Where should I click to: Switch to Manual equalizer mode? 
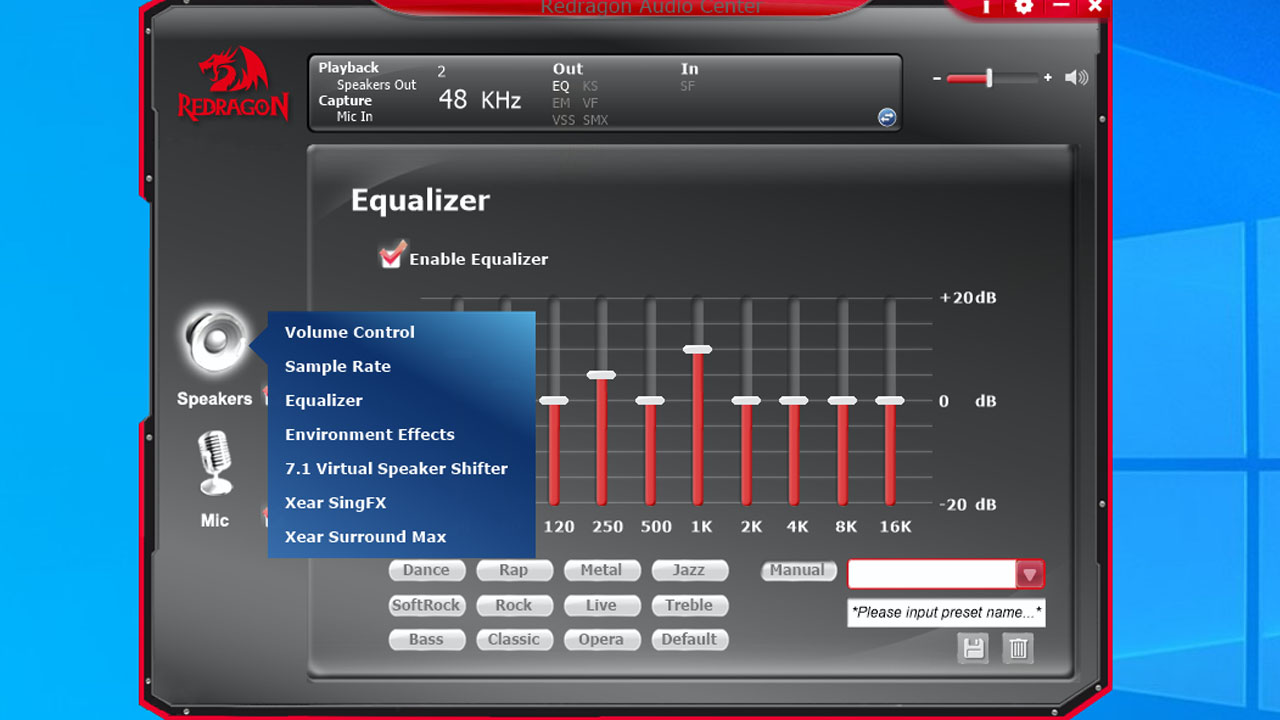pos(797,570)
